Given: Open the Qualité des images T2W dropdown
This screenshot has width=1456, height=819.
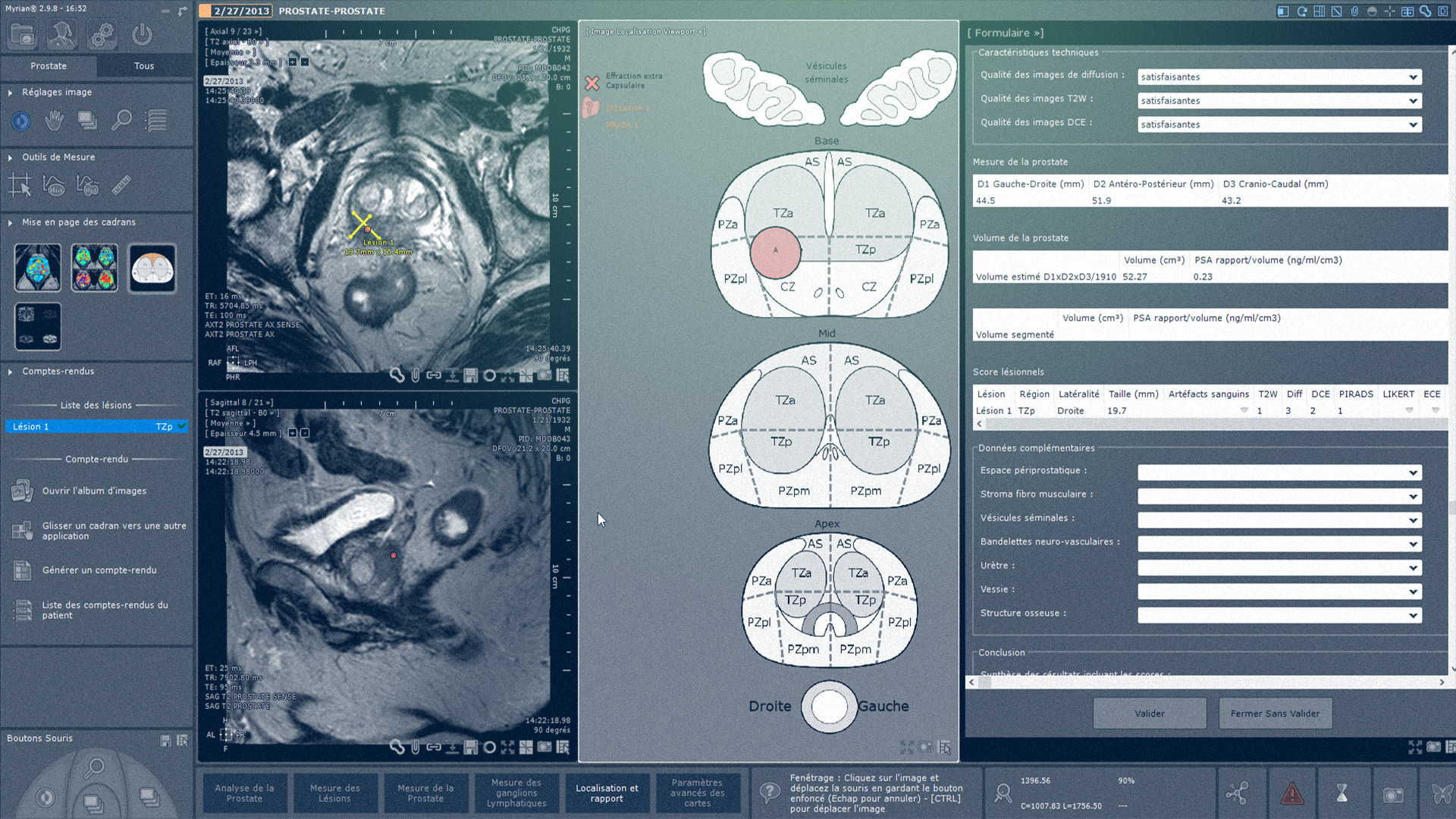Looking at the screenshot, I should [x=1411, y=100].
